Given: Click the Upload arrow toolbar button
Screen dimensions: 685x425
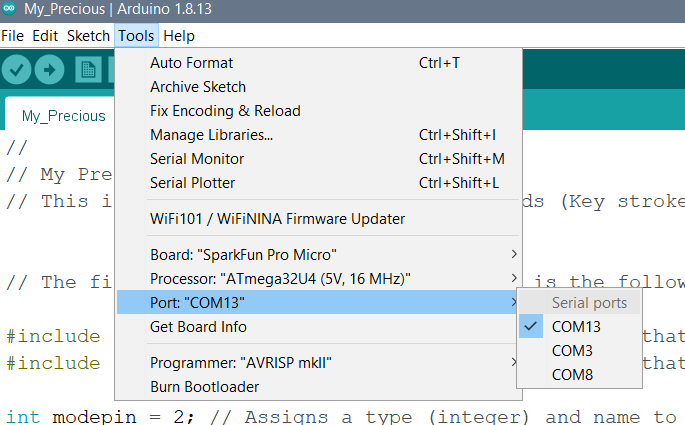Looking at the screenshot, I should (49, 70).
